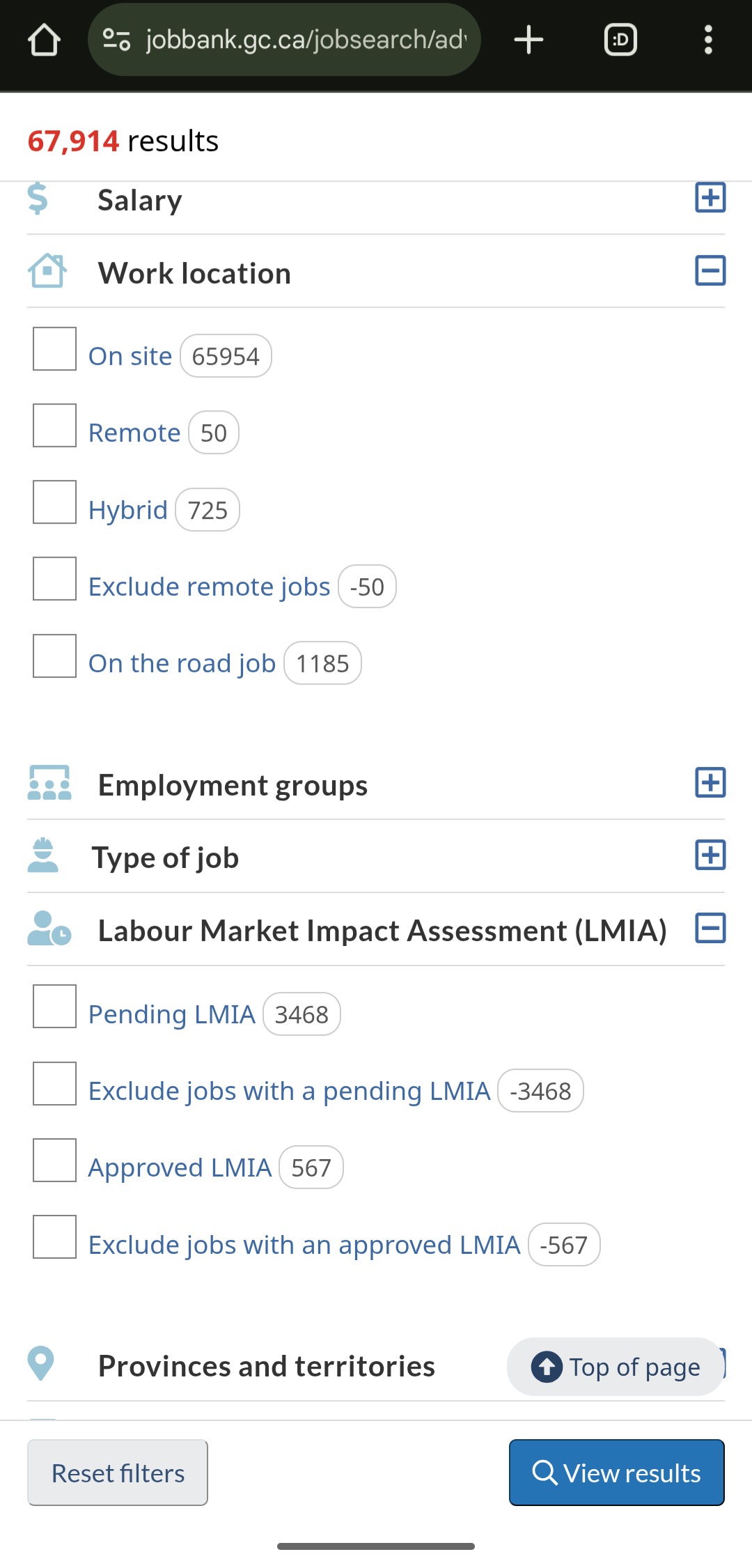Open a new browser tab
This screenshot has width=752, height=1568.
tap(528, 40)
